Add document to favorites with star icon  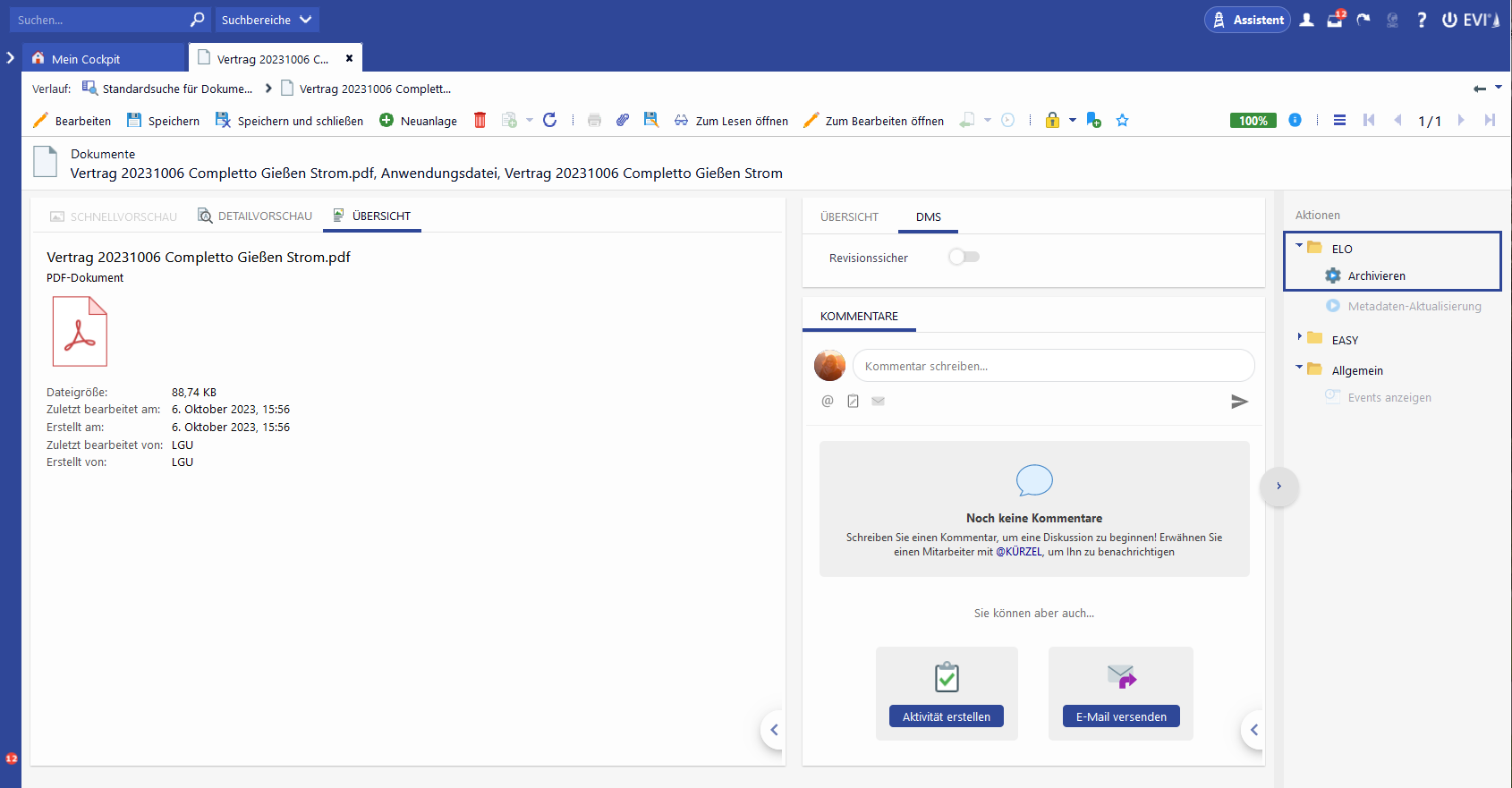coord(1122,121)
